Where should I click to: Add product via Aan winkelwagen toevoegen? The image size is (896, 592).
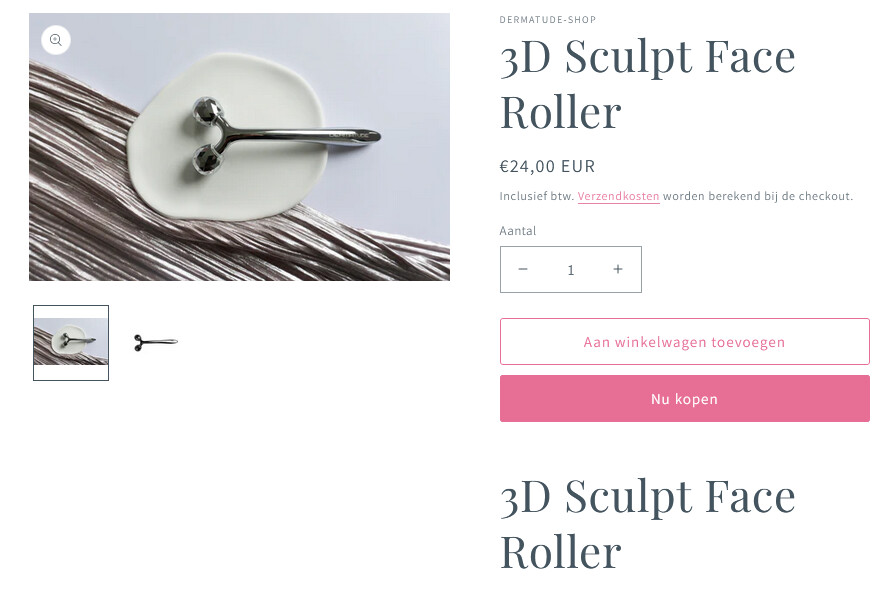pos(685,342)
